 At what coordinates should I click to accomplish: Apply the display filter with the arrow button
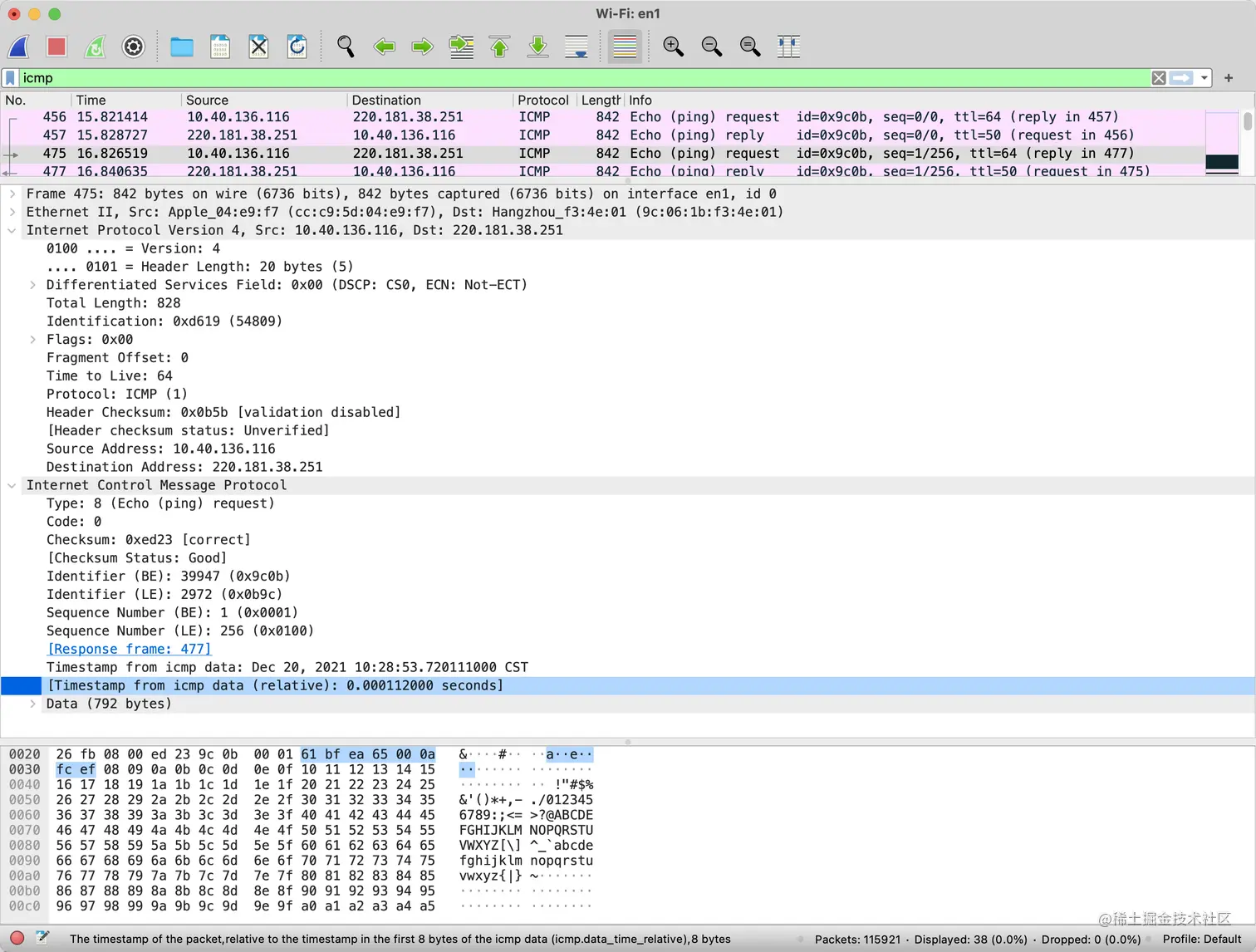pyautogui.click(x=1181, y=78)
